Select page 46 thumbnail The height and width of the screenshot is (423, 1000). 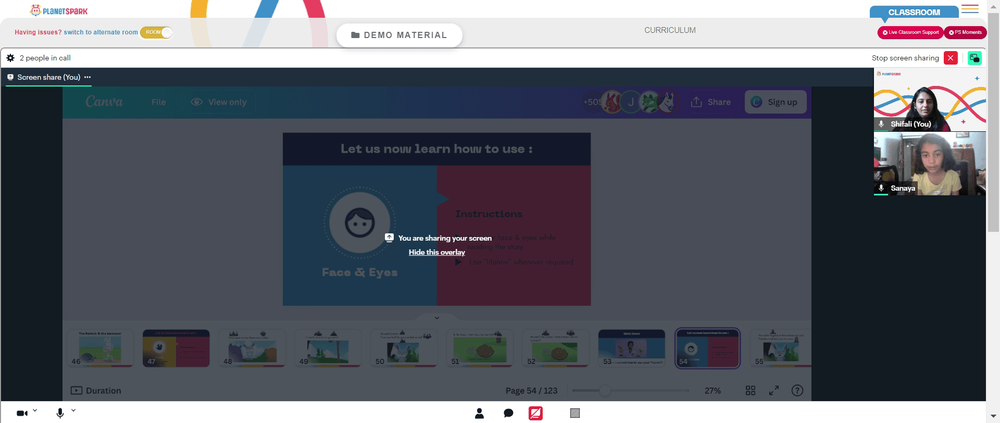point(100,348)
